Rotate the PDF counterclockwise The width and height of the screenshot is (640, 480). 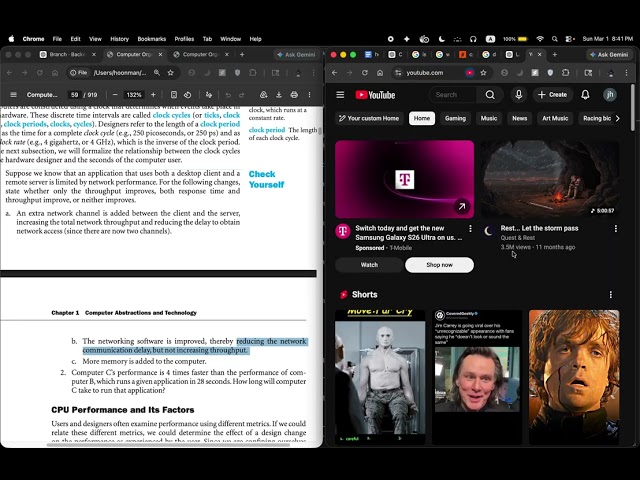[x=187, y=95]
